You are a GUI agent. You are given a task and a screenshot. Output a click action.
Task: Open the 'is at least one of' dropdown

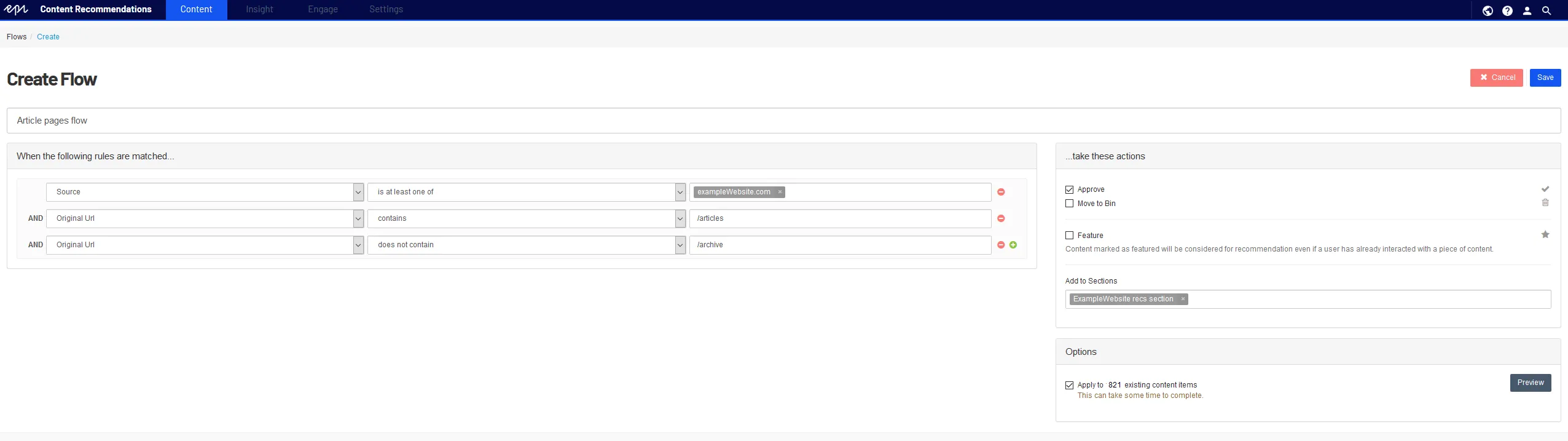tap(527, 192)
